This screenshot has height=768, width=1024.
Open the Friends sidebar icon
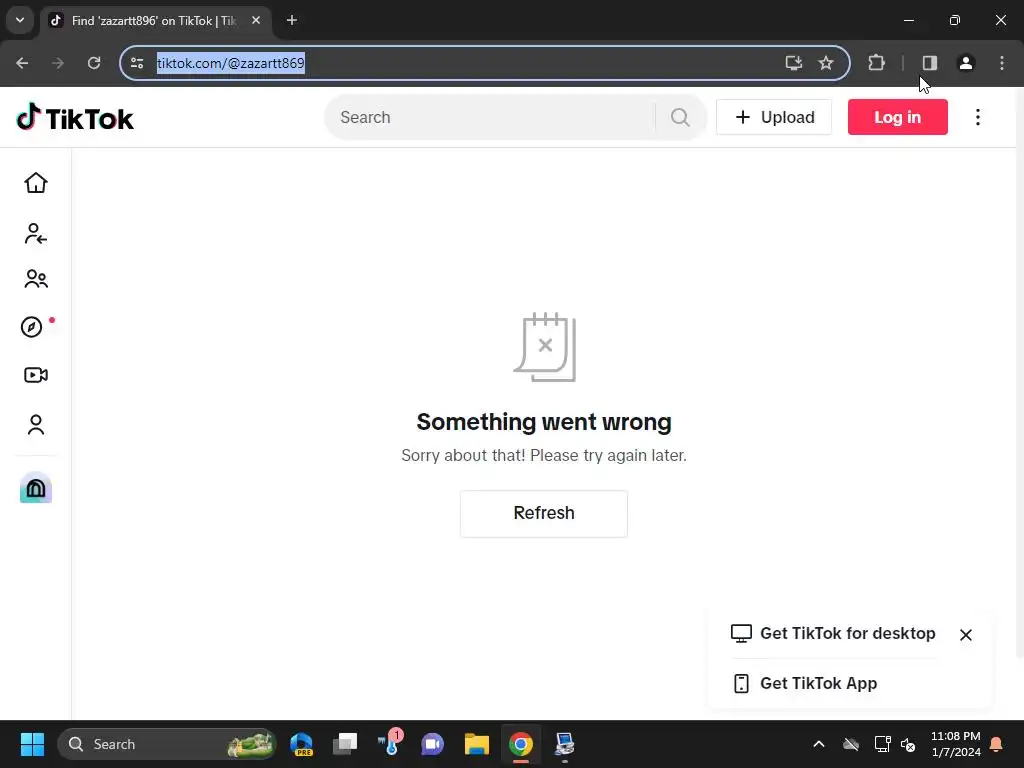coord(36,280)
